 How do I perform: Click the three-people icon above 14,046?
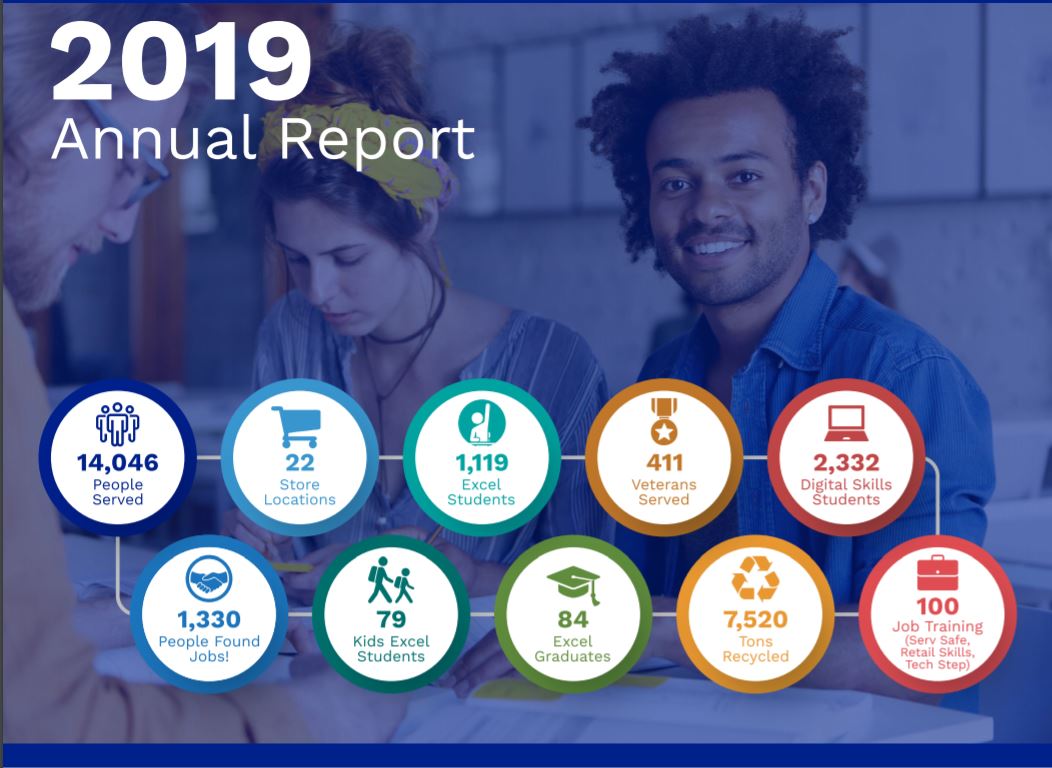(117, 424)
